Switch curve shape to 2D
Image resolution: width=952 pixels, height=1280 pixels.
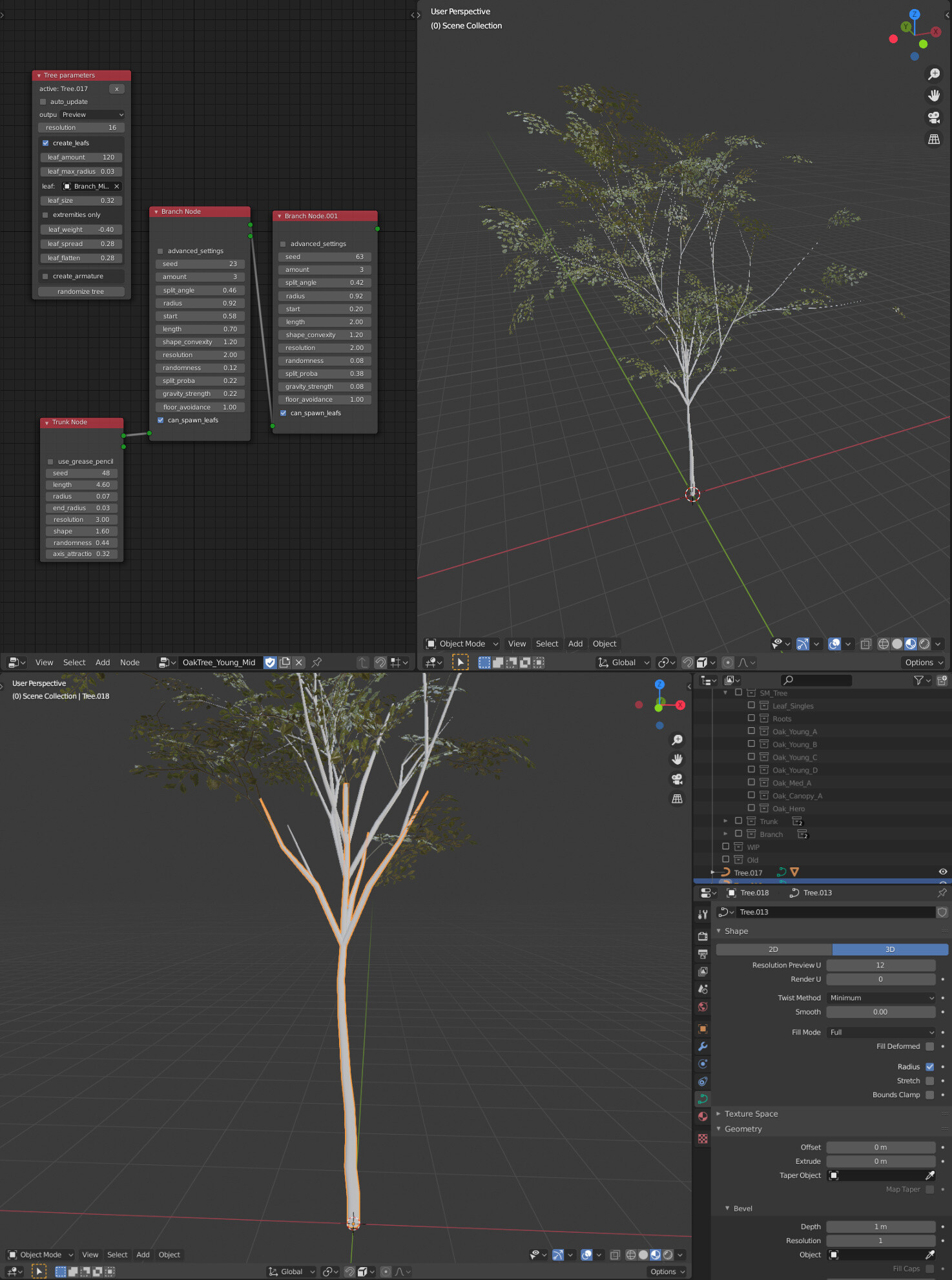click(x=774, y=949)
